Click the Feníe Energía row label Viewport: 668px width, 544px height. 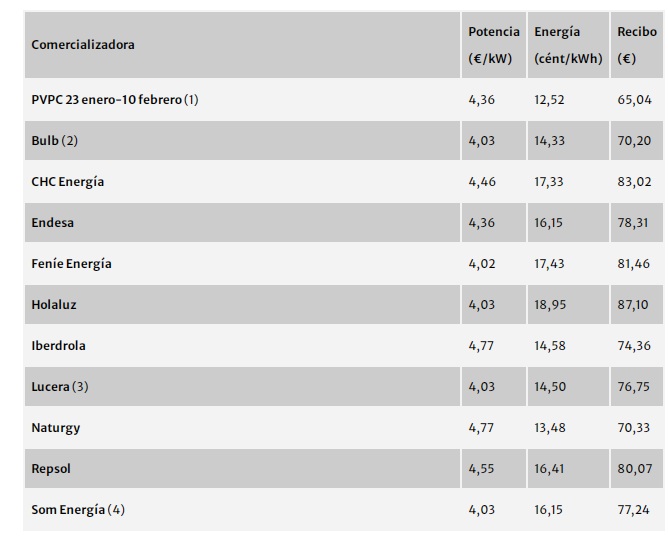pyautogui.click(x=72, y=264)
